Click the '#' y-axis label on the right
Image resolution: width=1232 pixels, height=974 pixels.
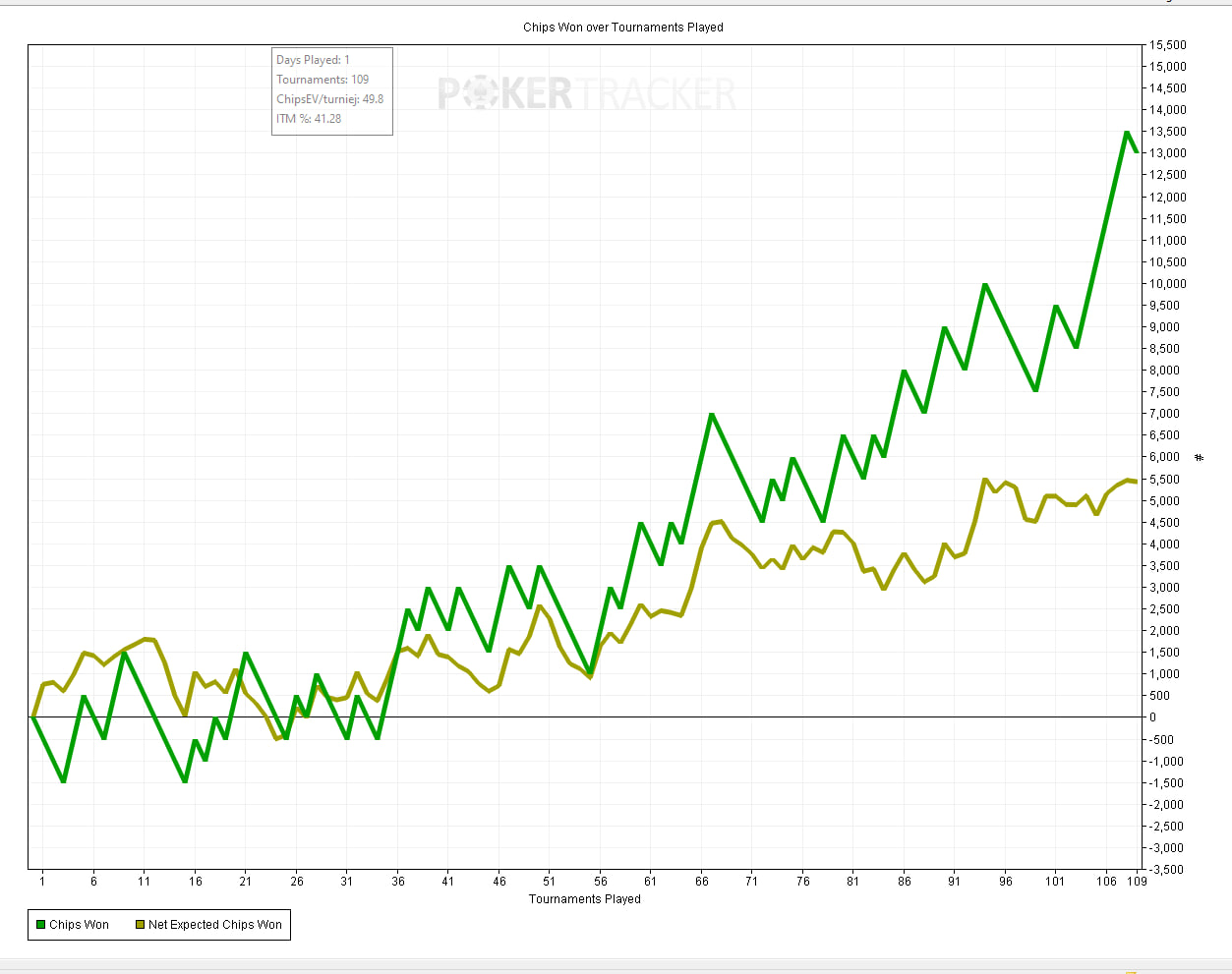[1199, 457]
